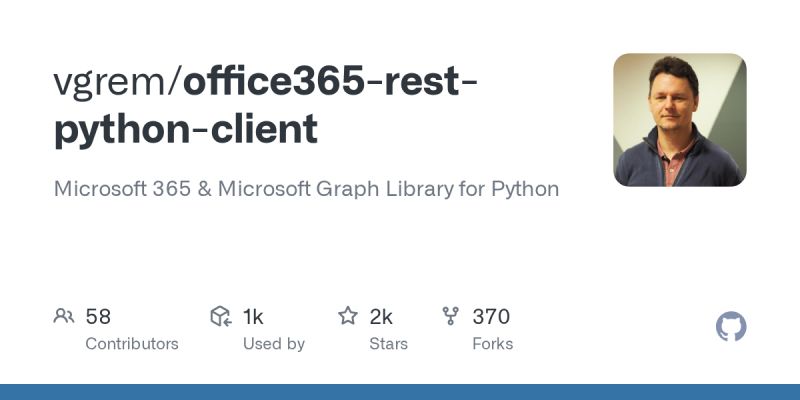800x400 pixels.
Task: Select the "Stars" label
Action: point(388,344)
